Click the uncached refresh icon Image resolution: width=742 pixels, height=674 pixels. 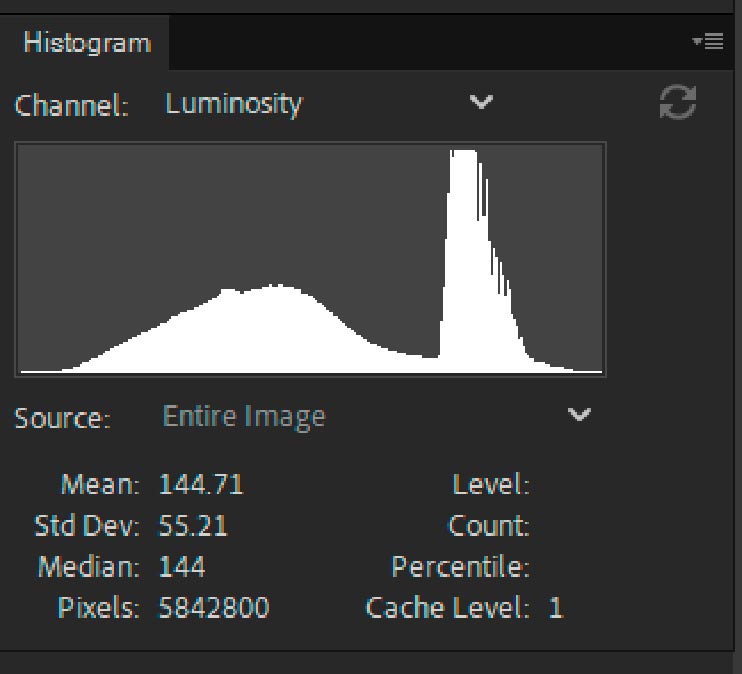[x=677, y=103]
